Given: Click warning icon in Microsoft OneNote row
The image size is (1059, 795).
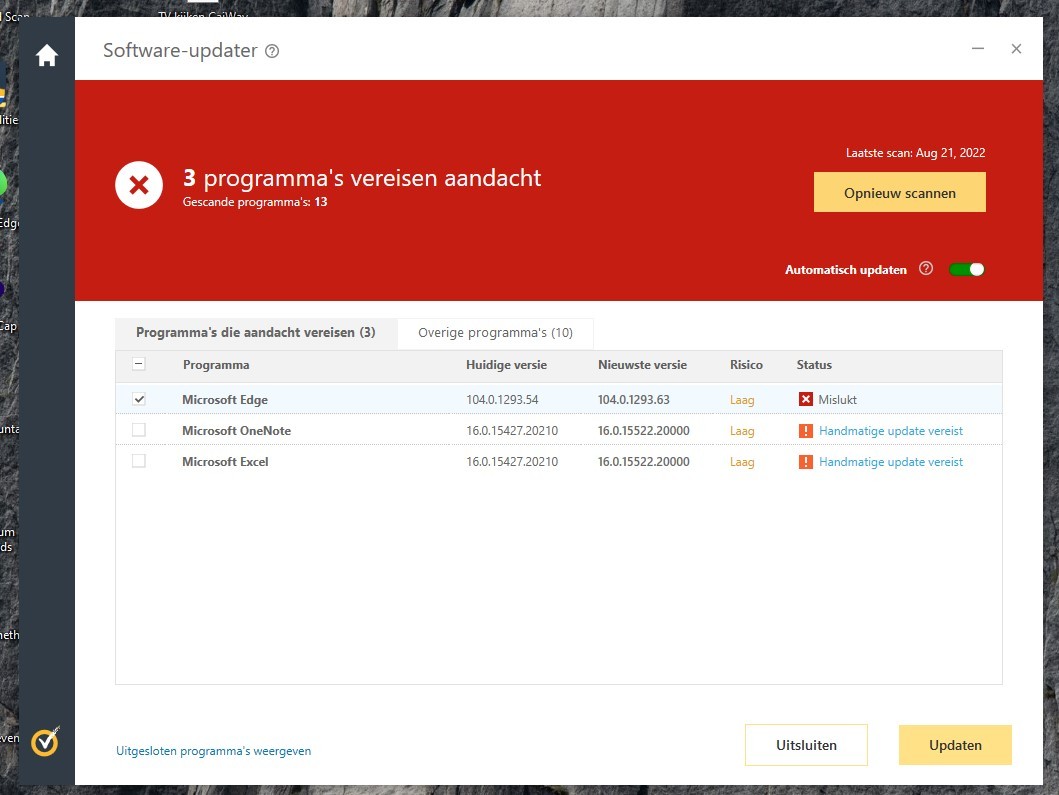Looking at the screenshot, I should [x=806, y=430].
